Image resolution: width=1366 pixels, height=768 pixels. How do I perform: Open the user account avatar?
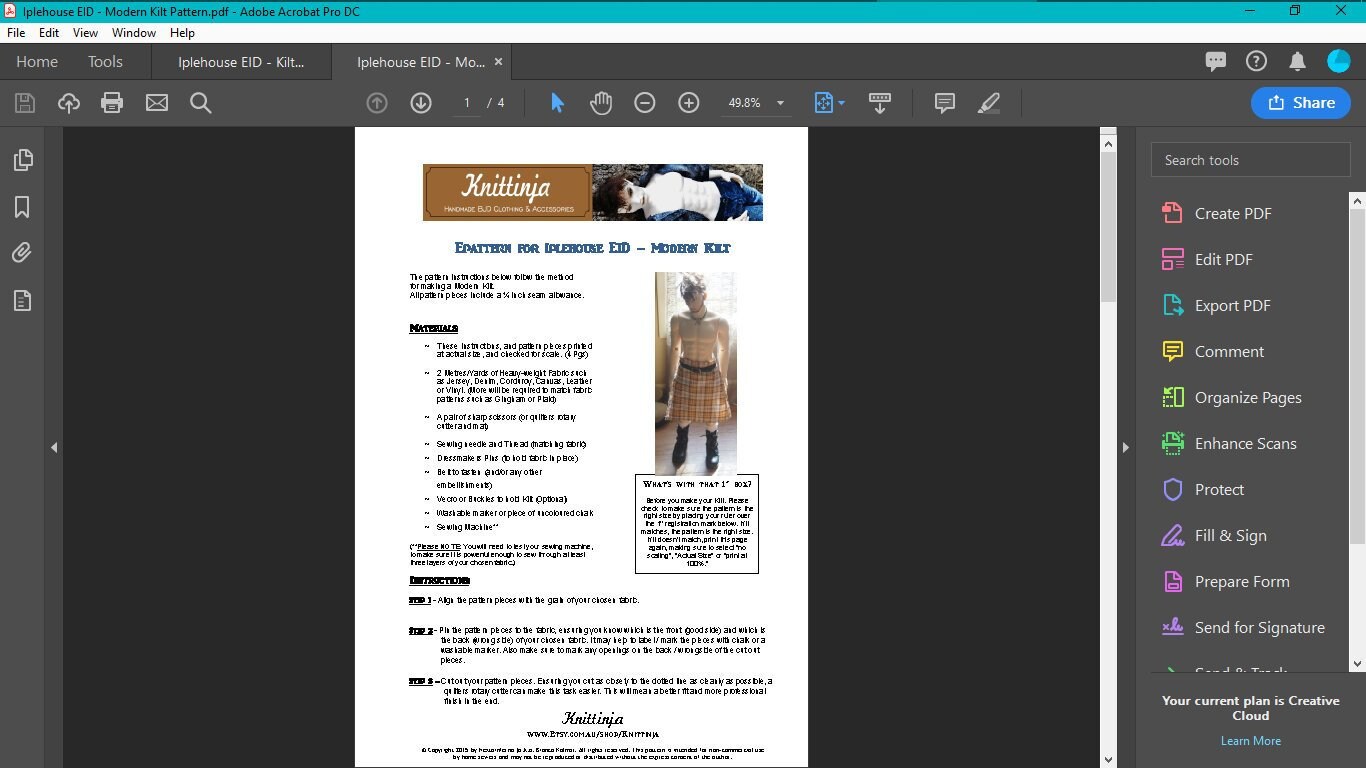[1339, 62]
